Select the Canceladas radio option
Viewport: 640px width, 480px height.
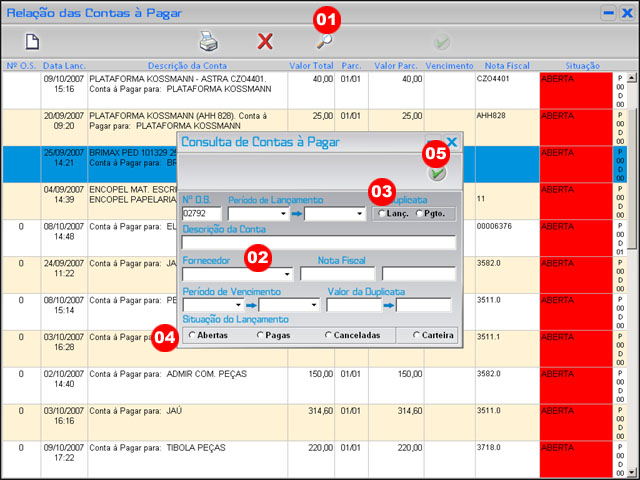(x=329, y=336)
